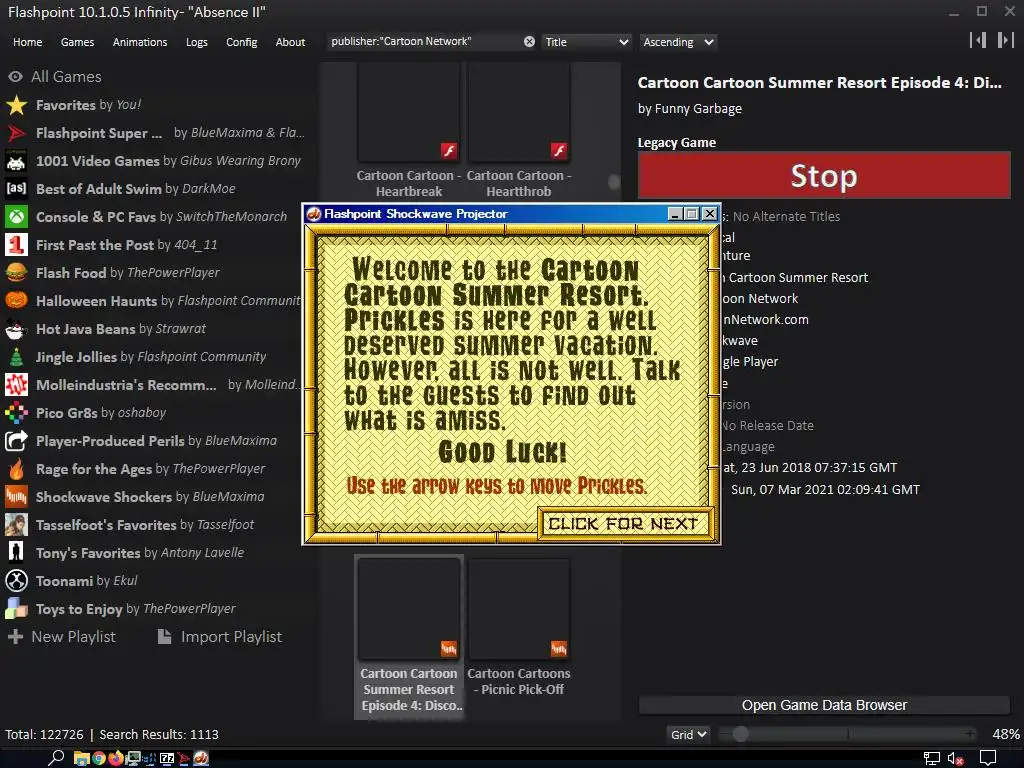Open the About tab
The image size is (1024, 768).
pos(290,42)
